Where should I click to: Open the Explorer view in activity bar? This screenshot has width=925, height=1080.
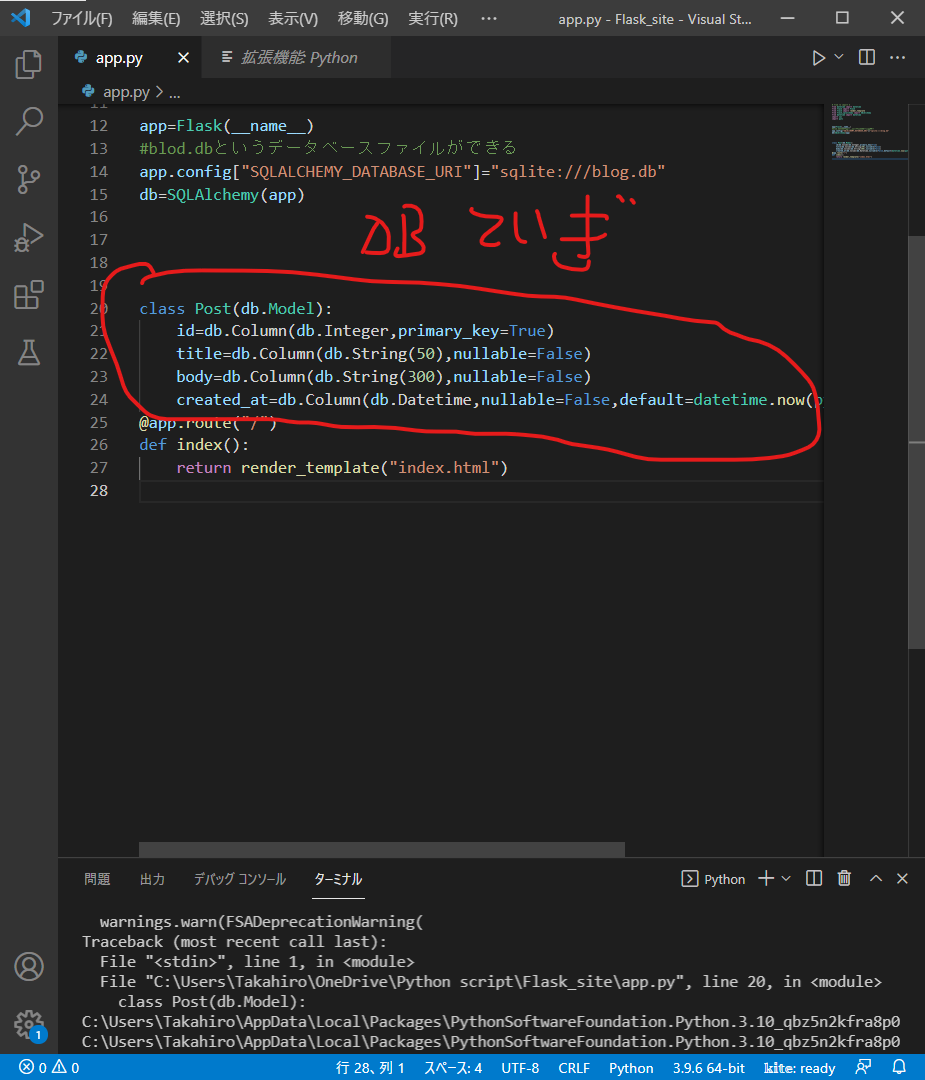pos(29,65)
